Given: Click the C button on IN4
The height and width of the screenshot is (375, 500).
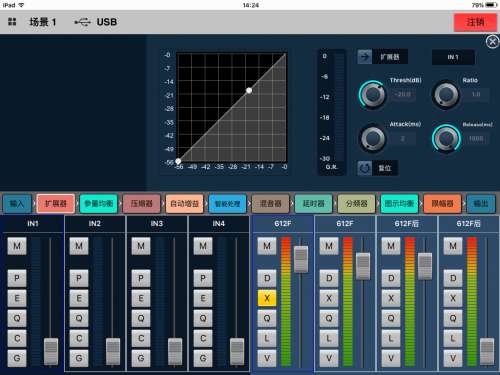Looking at the screenshot, I should click(203, 338).
